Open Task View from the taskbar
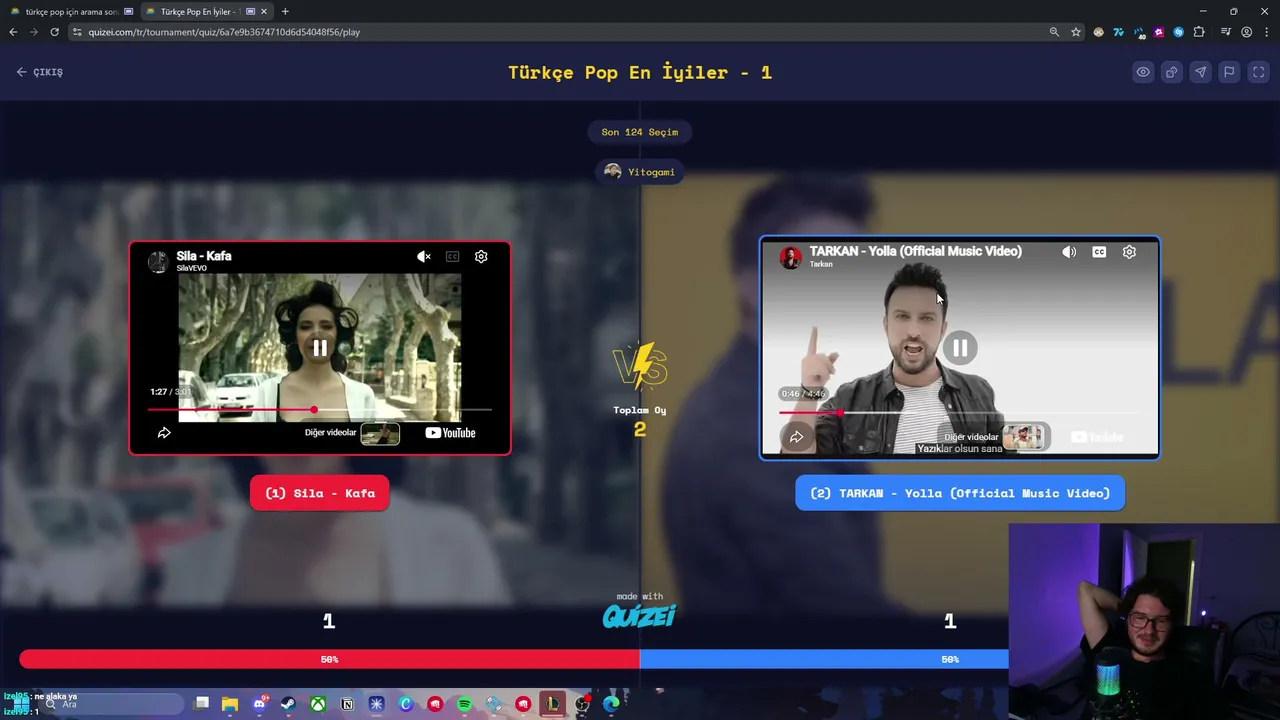The height and width of the screenshot is (720, 1280). point(201,704)
